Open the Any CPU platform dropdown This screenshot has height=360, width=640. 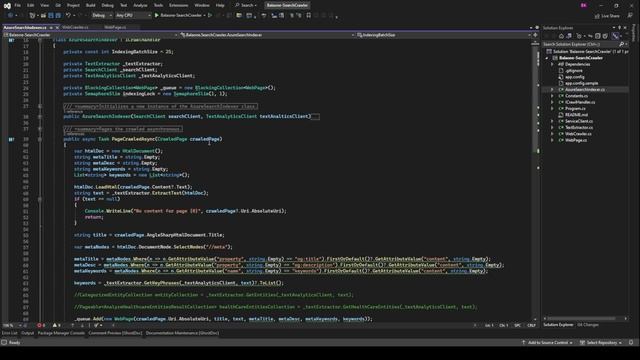[133, 16]
